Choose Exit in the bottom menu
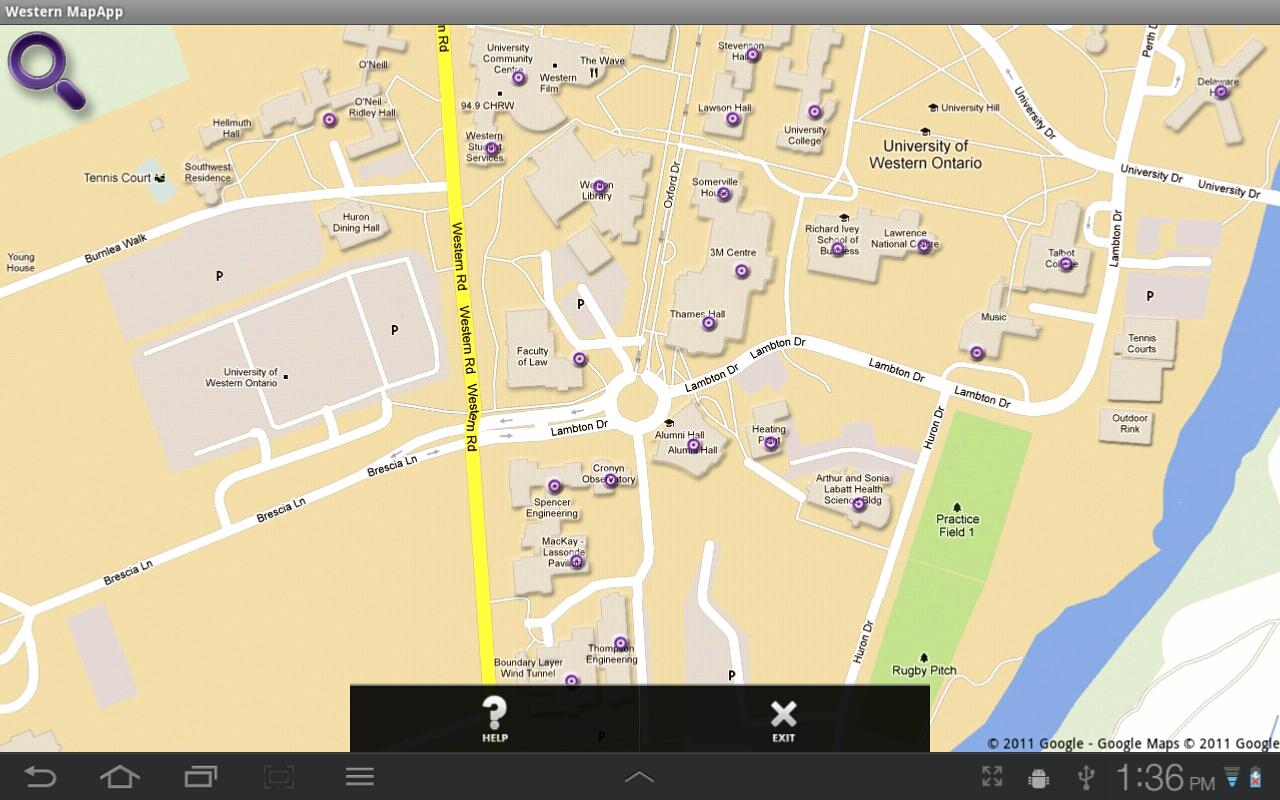This screenshot has height=800, width=1280. click(784, 720)
